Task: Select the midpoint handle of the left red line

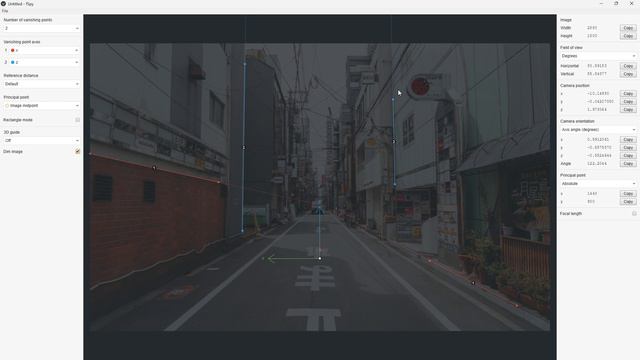Action: (x=154, y=168)
